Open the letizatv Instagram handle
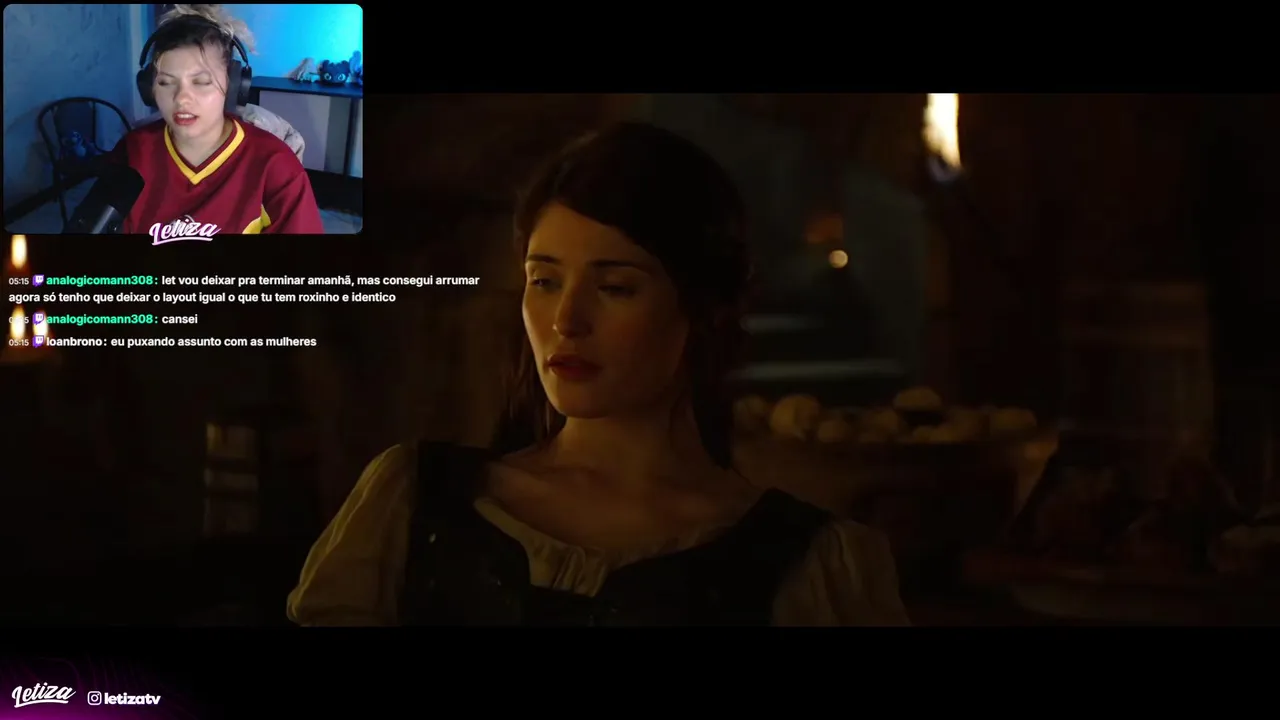The image size is (1280, 720). [132, 698]
